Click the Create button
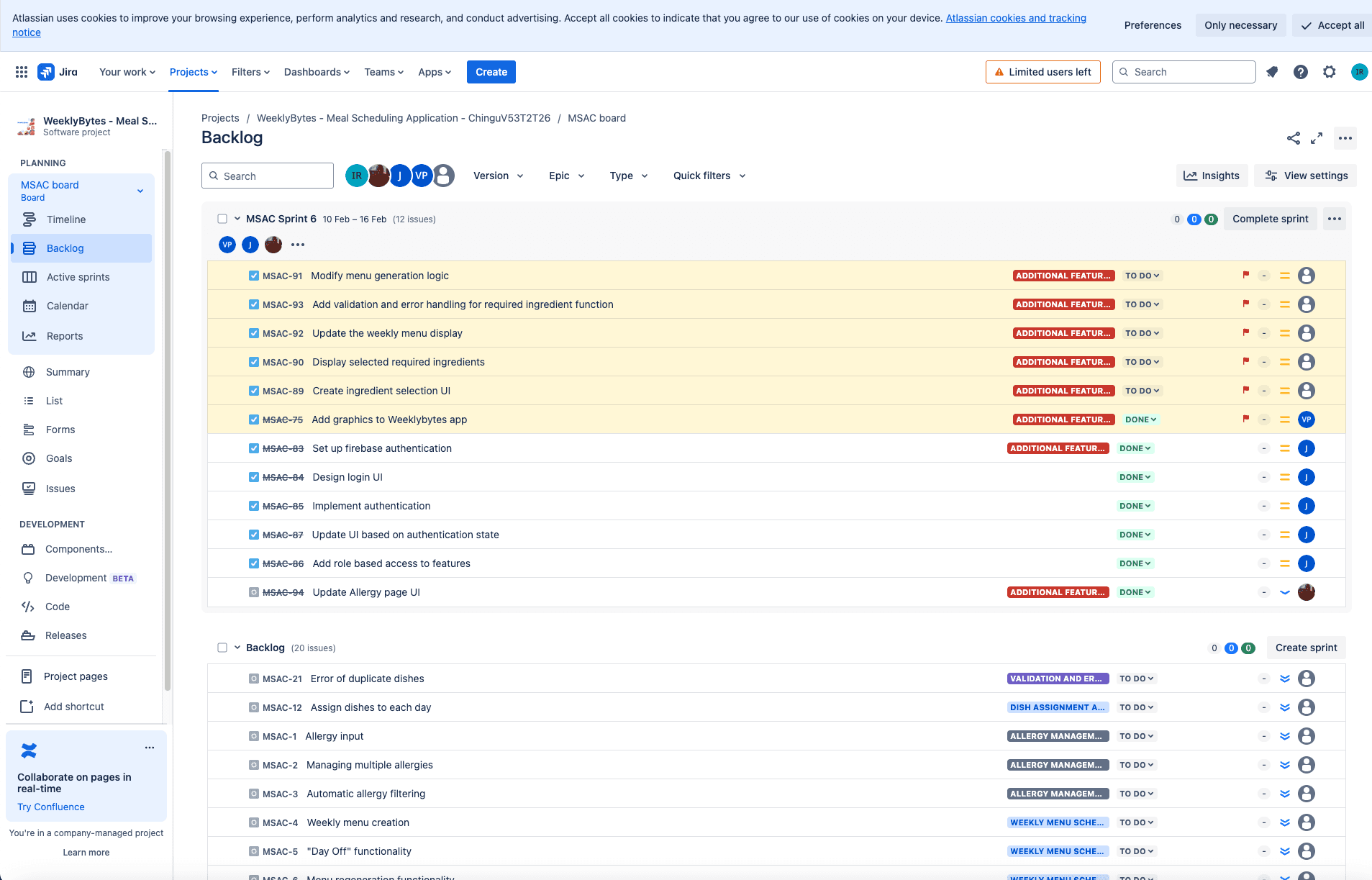 (491, 72)
